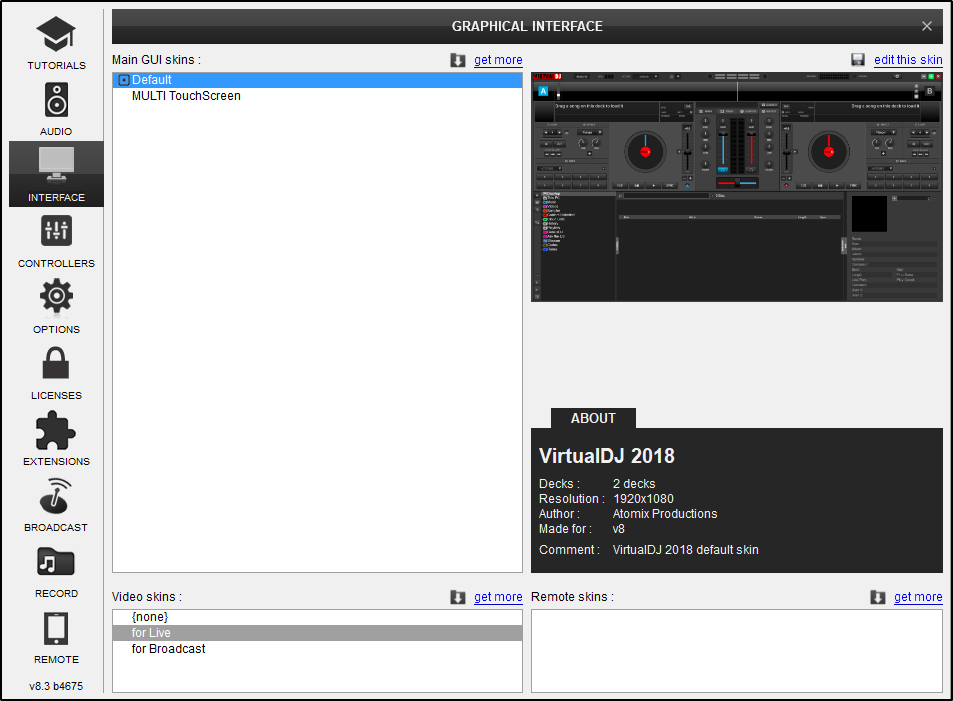This screenshot has height=701, width=953.
Task: Open the Options gear icon
Action: point(56,296)
